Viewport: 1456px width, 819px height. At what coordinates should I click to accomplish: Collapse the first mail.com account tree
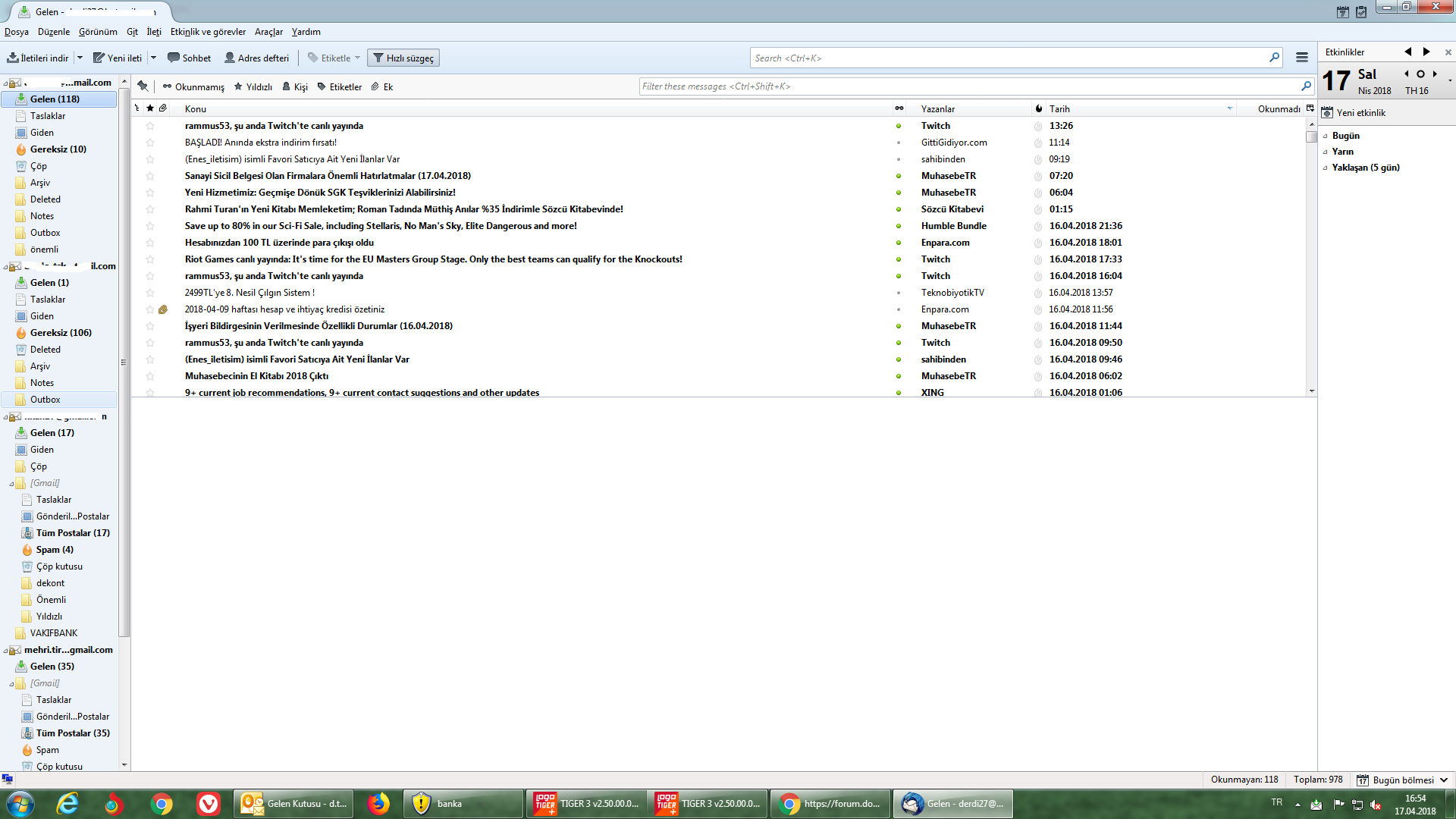click(6, 83)
